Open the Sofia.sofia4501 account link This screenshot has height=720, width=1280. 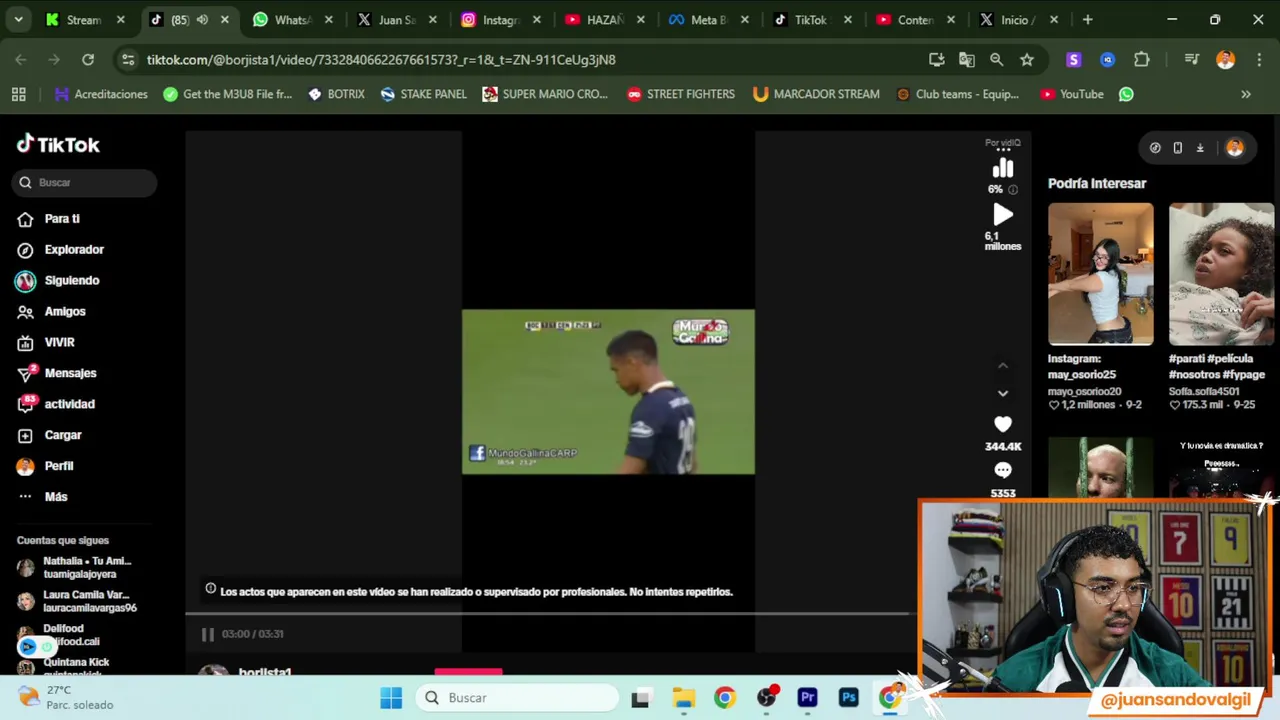(1203, 392)
